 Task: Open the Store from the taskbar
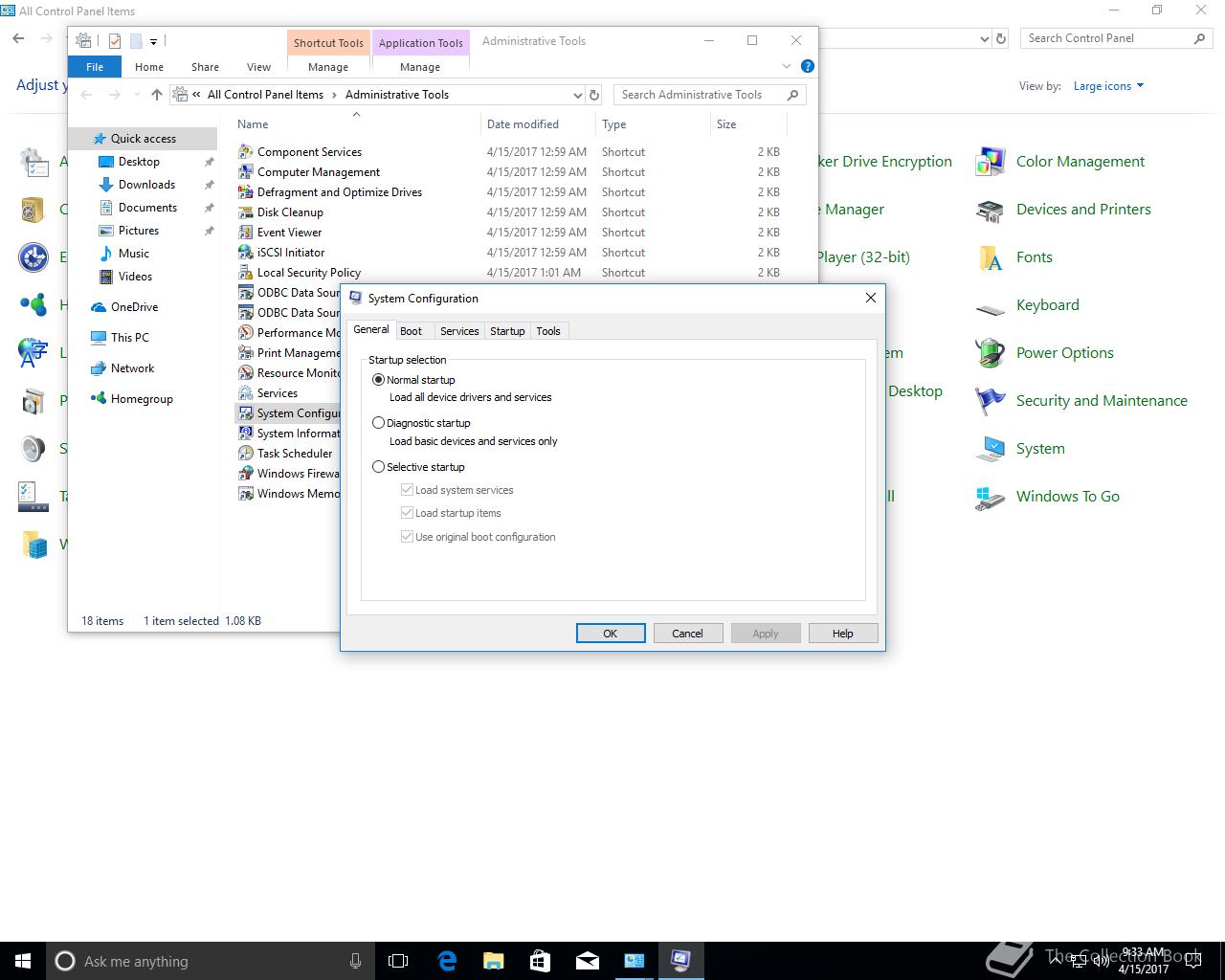coord(541,961)
